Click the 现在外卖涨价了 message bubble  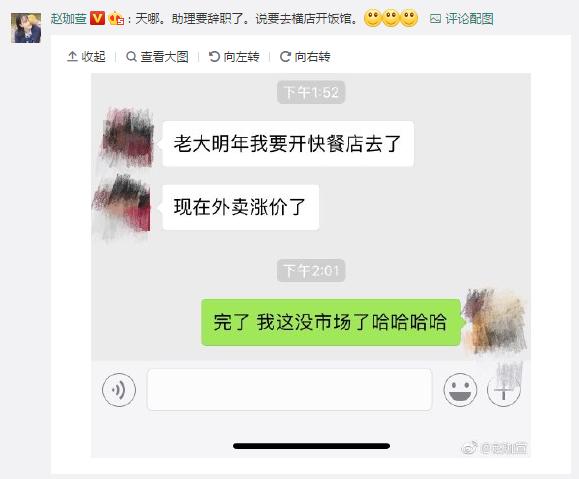240,207
